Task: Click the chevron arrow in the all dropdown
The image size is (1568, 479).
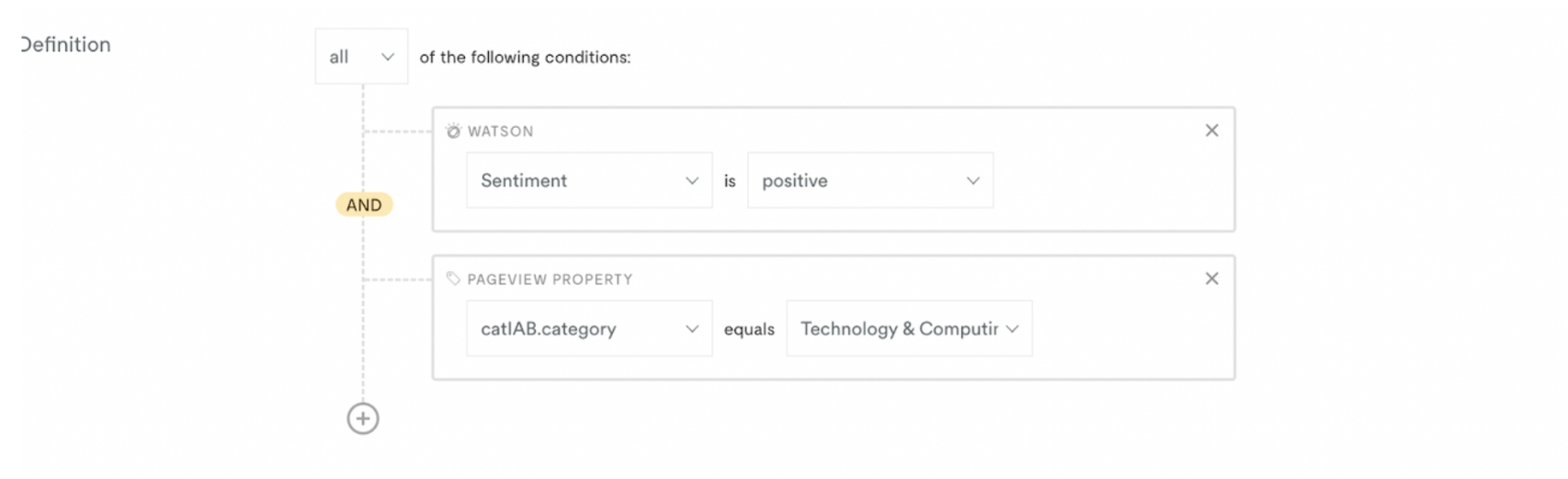Action: pos(388,57)
